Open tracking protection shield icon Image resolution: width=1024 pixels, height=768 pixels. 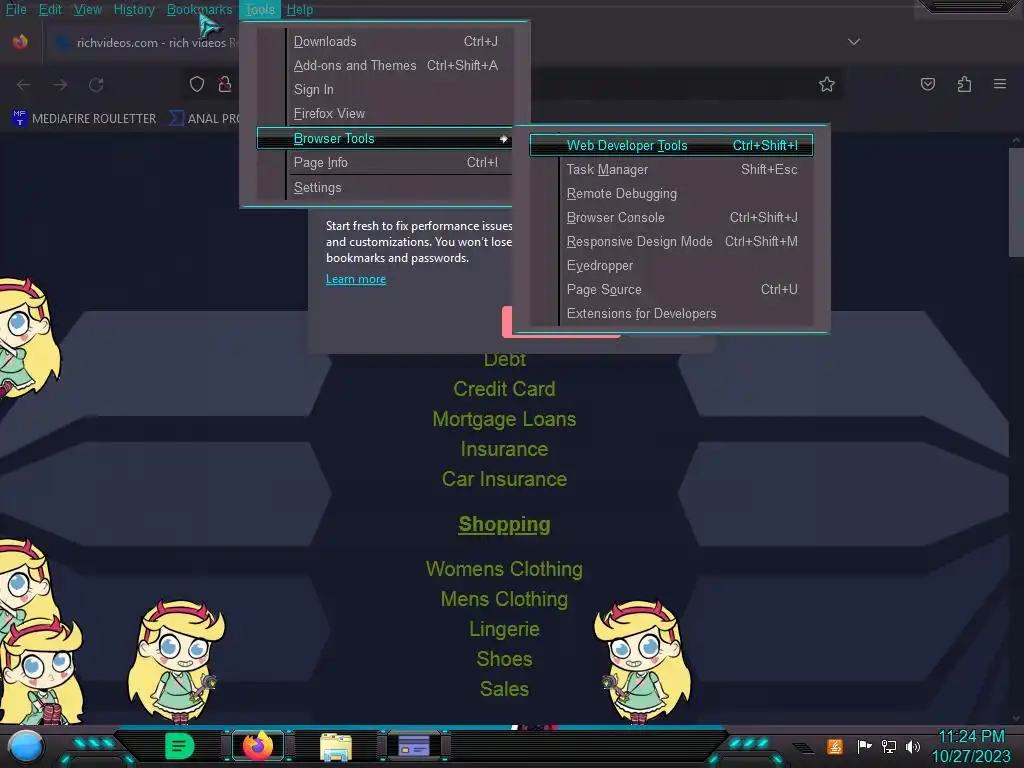[x=197, y=84]
